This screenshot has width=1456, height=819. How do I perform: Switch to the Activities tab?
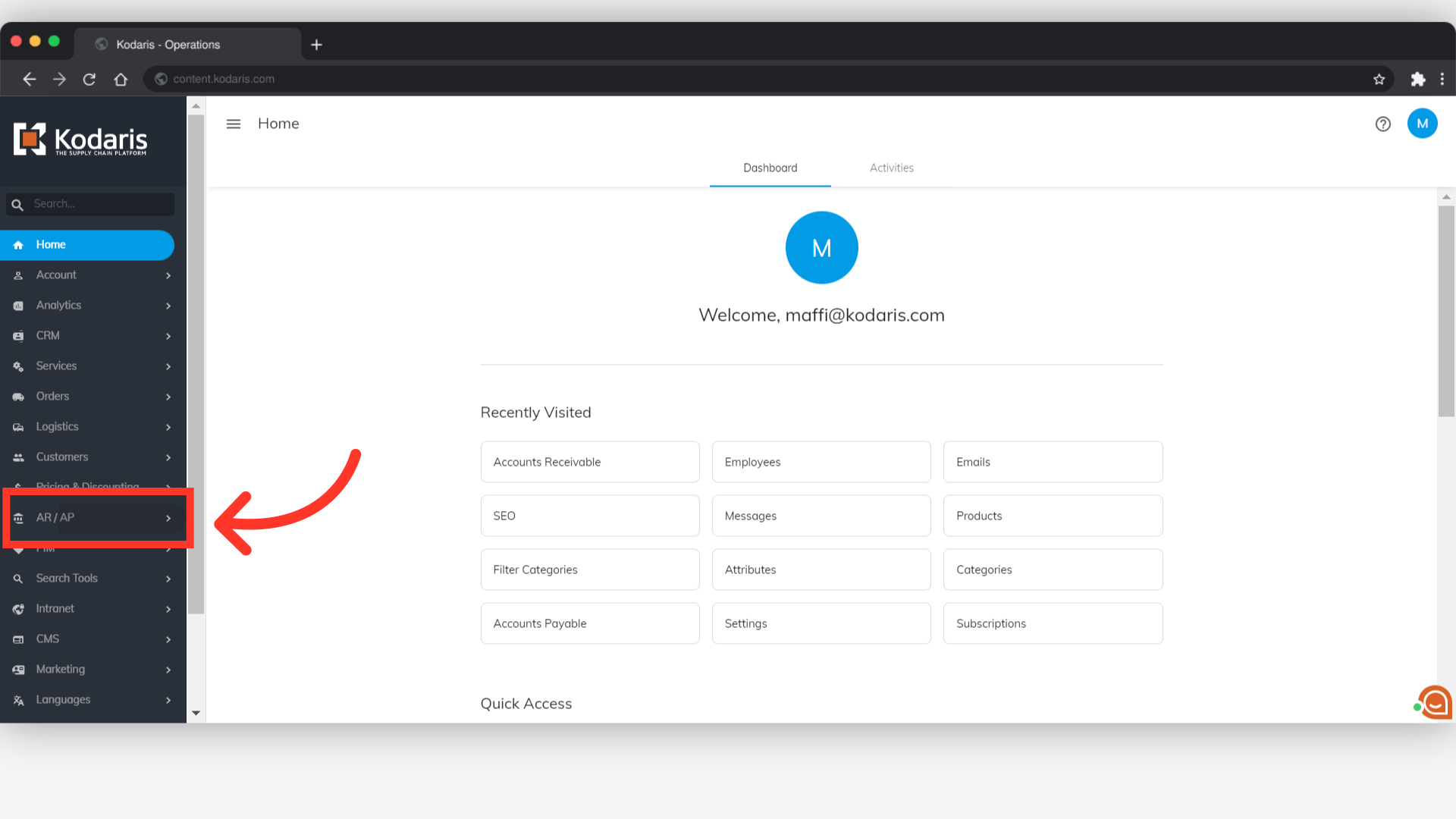click(891, 168)
